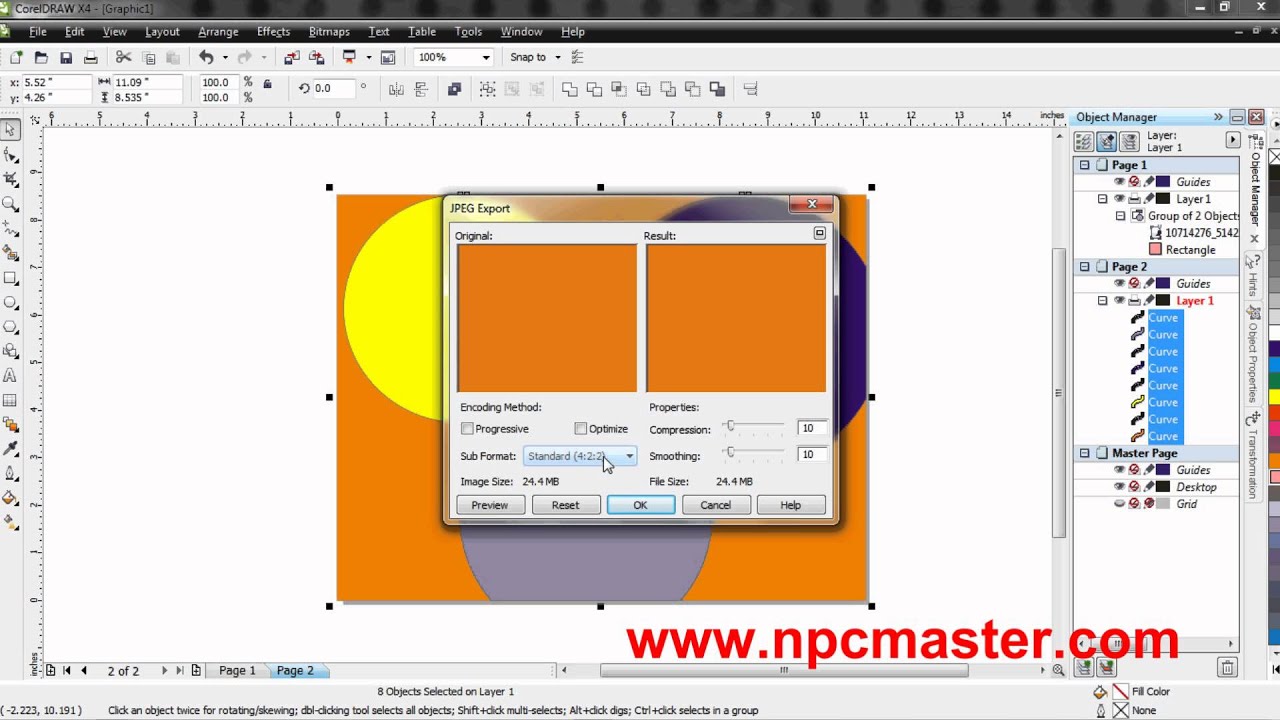Open the Effects menu

[x=273, y=32]
